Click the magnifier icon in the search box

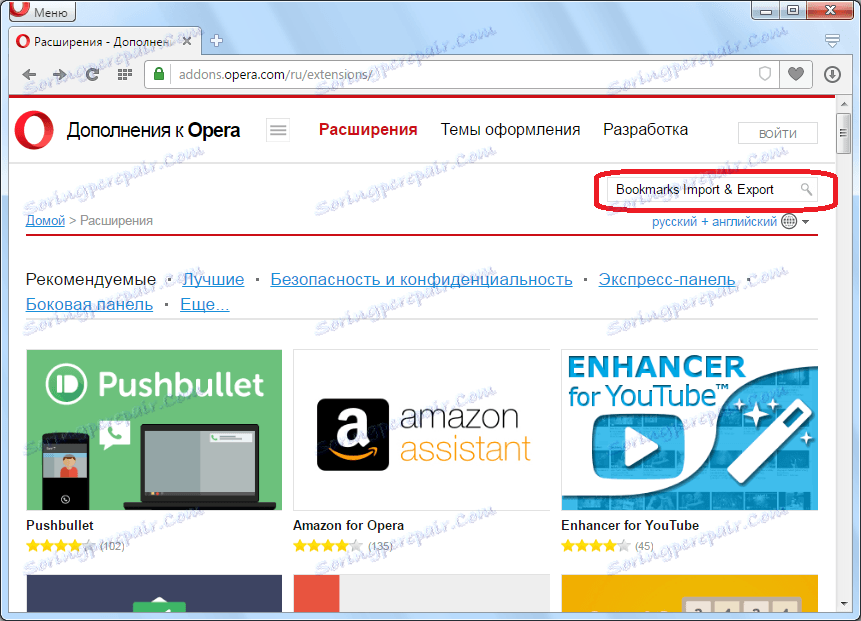[x=806, y=189]
